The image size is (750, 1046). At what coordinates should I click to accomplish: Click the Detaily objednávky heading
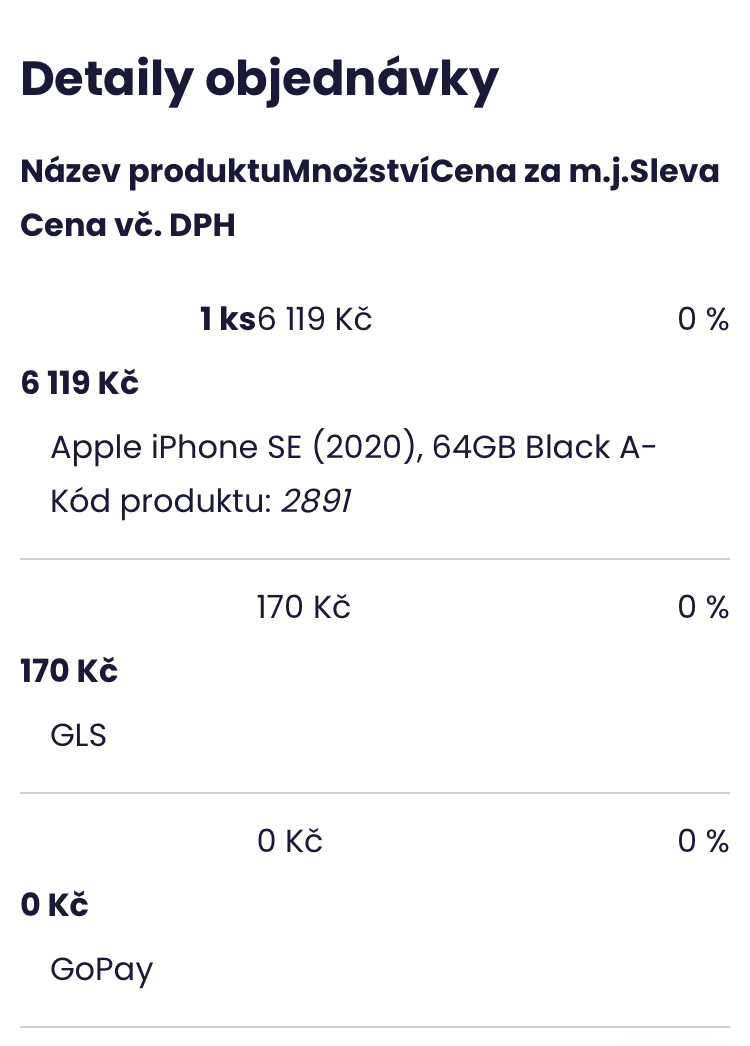[259, 80]
